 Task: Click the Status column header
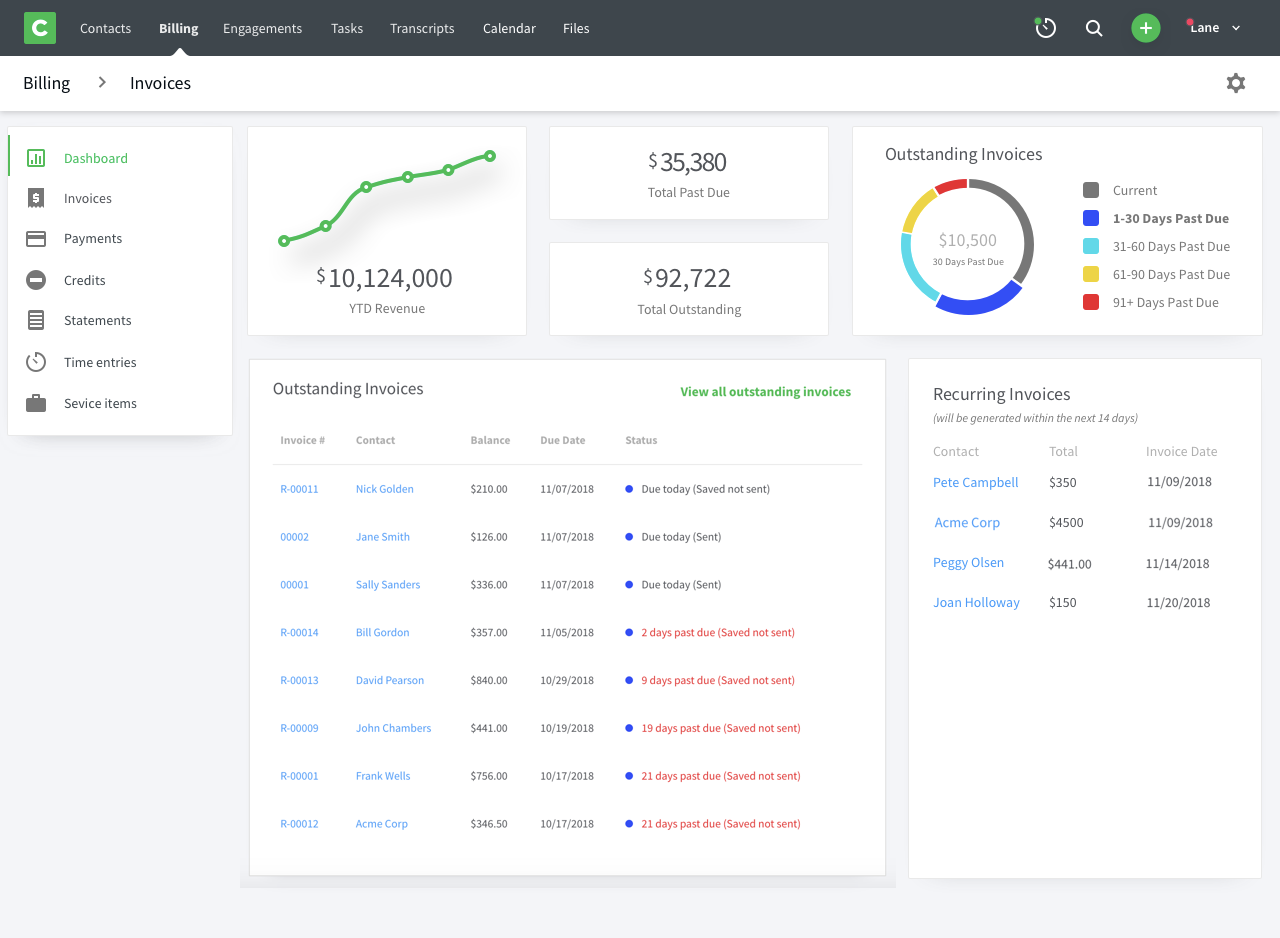tap(641, 440)
